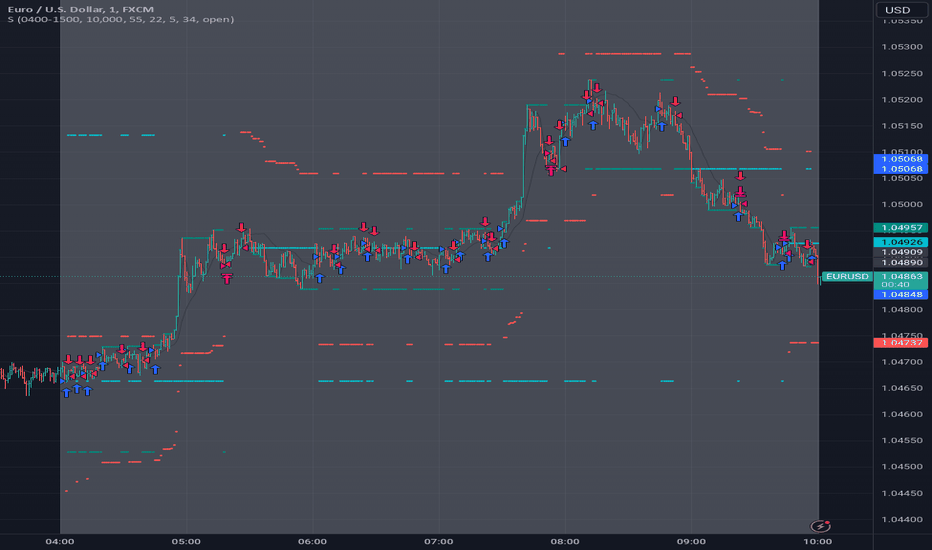Click the EURUSD price line label
Image resolution: width=932 pixels, height=550 pixels.
847,276
